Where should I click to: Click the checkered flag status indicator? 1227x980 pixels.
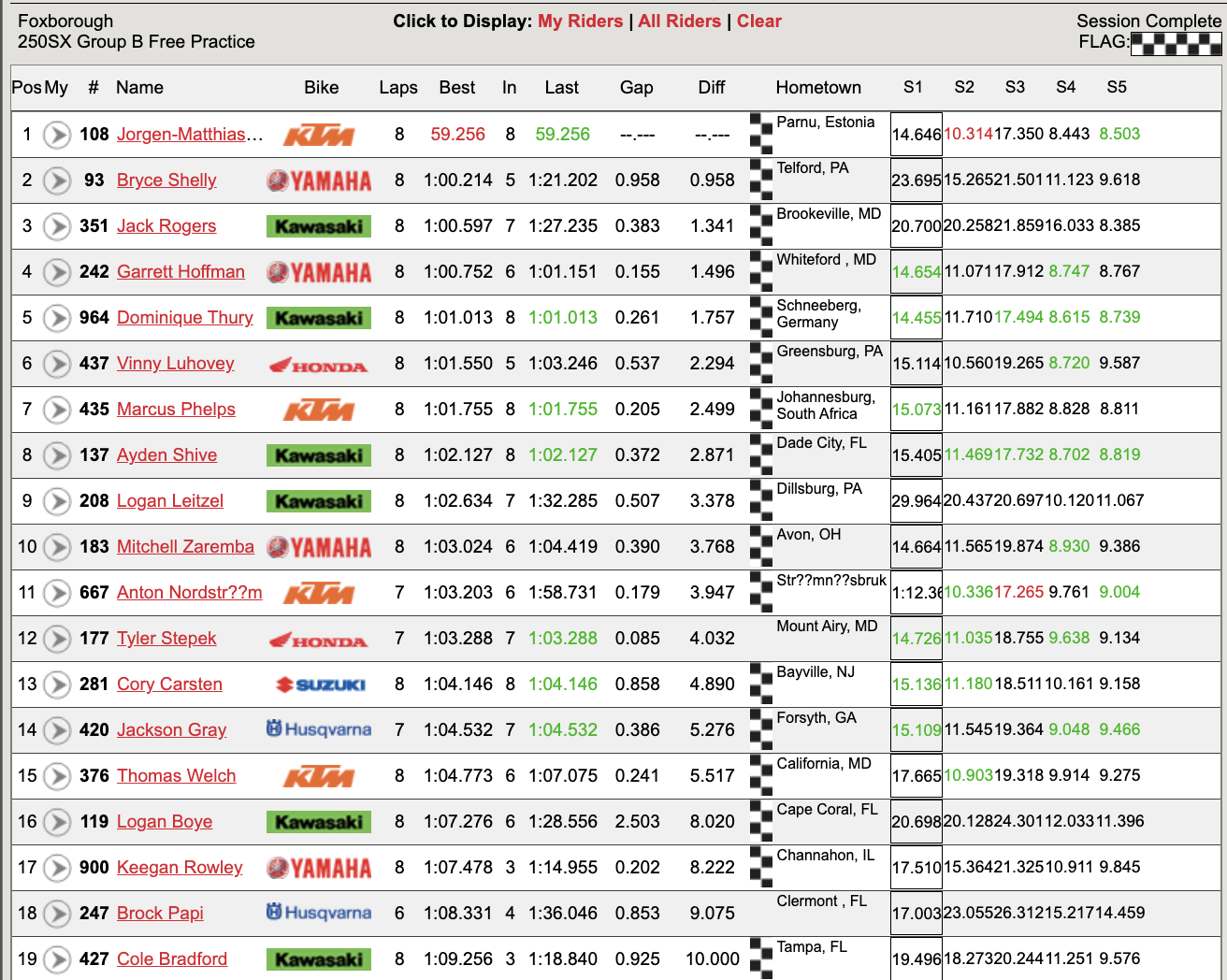[1176, 43]
